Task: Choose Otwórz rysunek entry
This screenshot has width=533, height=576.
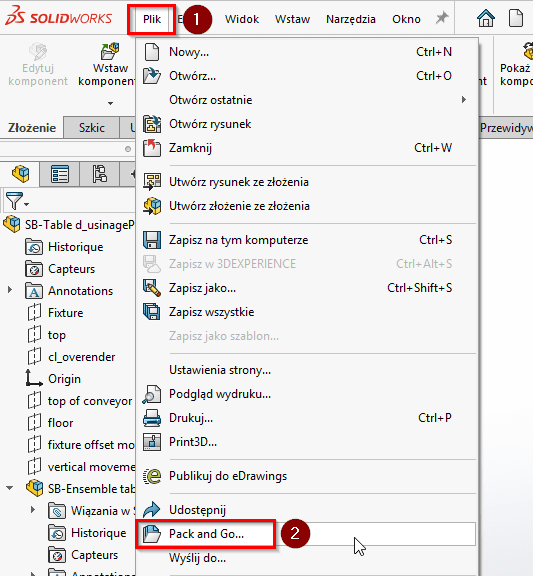Action: click(x=307, y=124)
